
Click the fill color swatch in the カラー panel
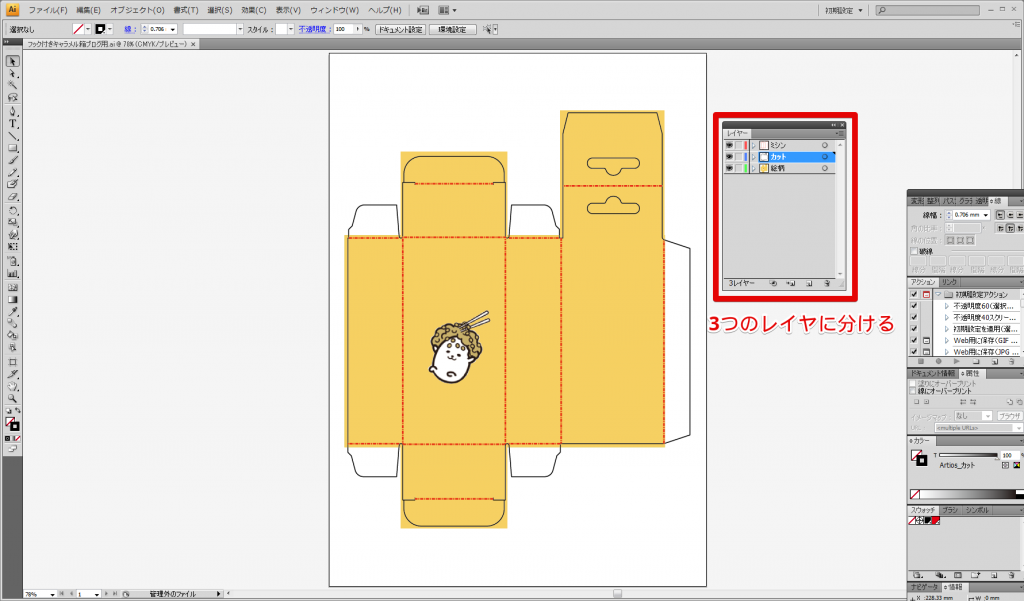click(x=915, y=453)
